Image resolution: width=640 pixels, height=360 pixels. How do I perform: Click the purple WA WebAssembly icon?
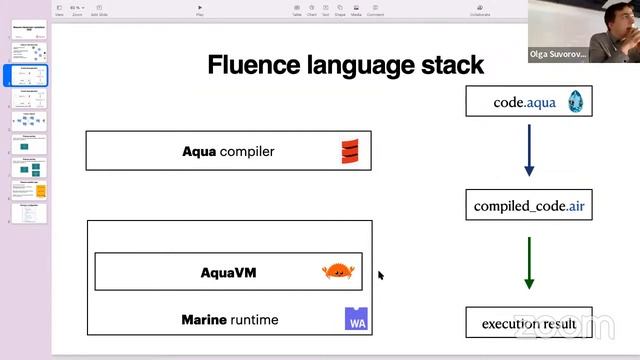tap(356, 318)
